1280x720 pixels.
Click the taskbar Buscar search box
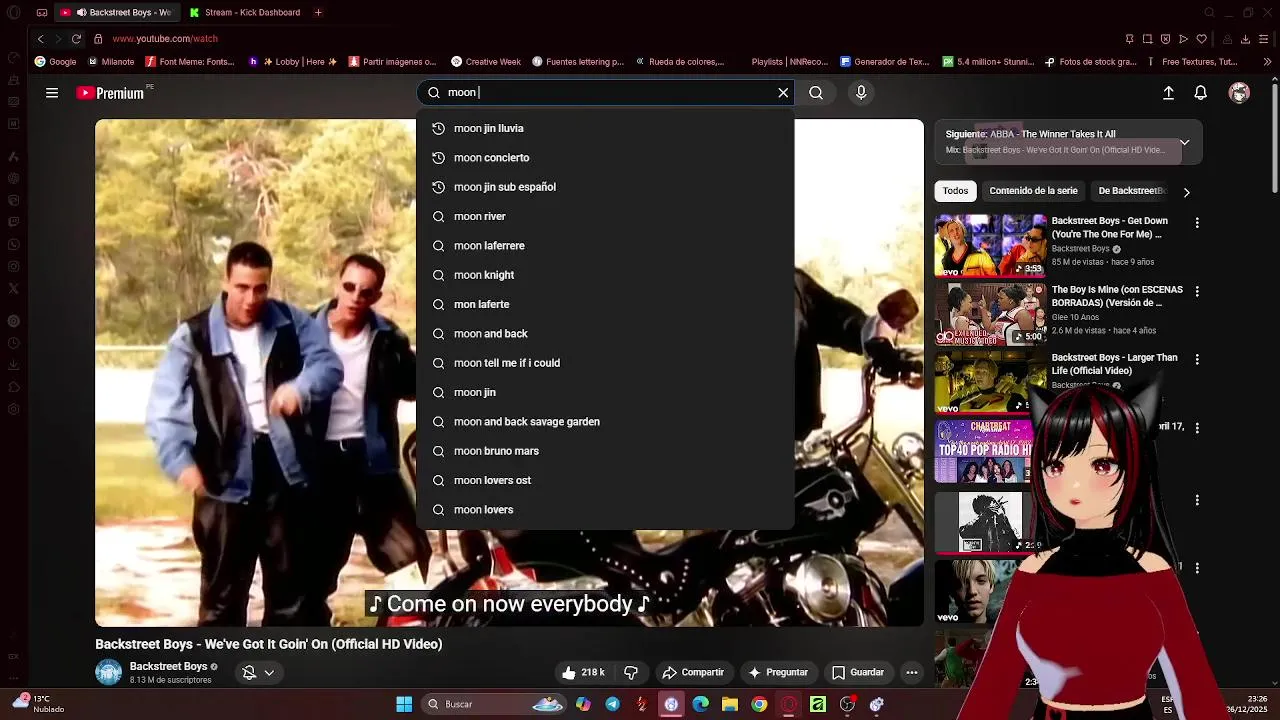[x=494, y=704]
